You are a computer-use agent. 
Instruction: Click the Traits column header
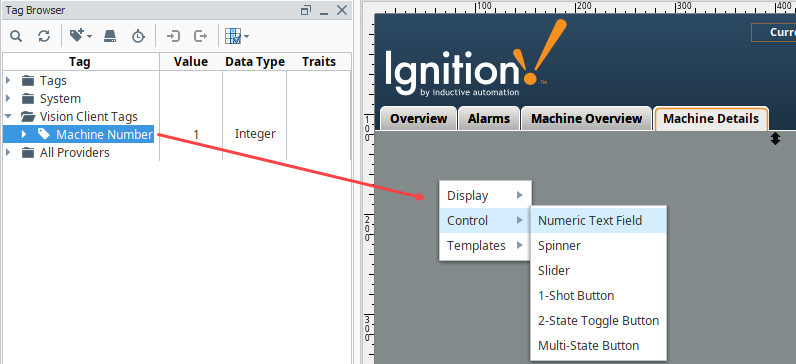point(319,62)
